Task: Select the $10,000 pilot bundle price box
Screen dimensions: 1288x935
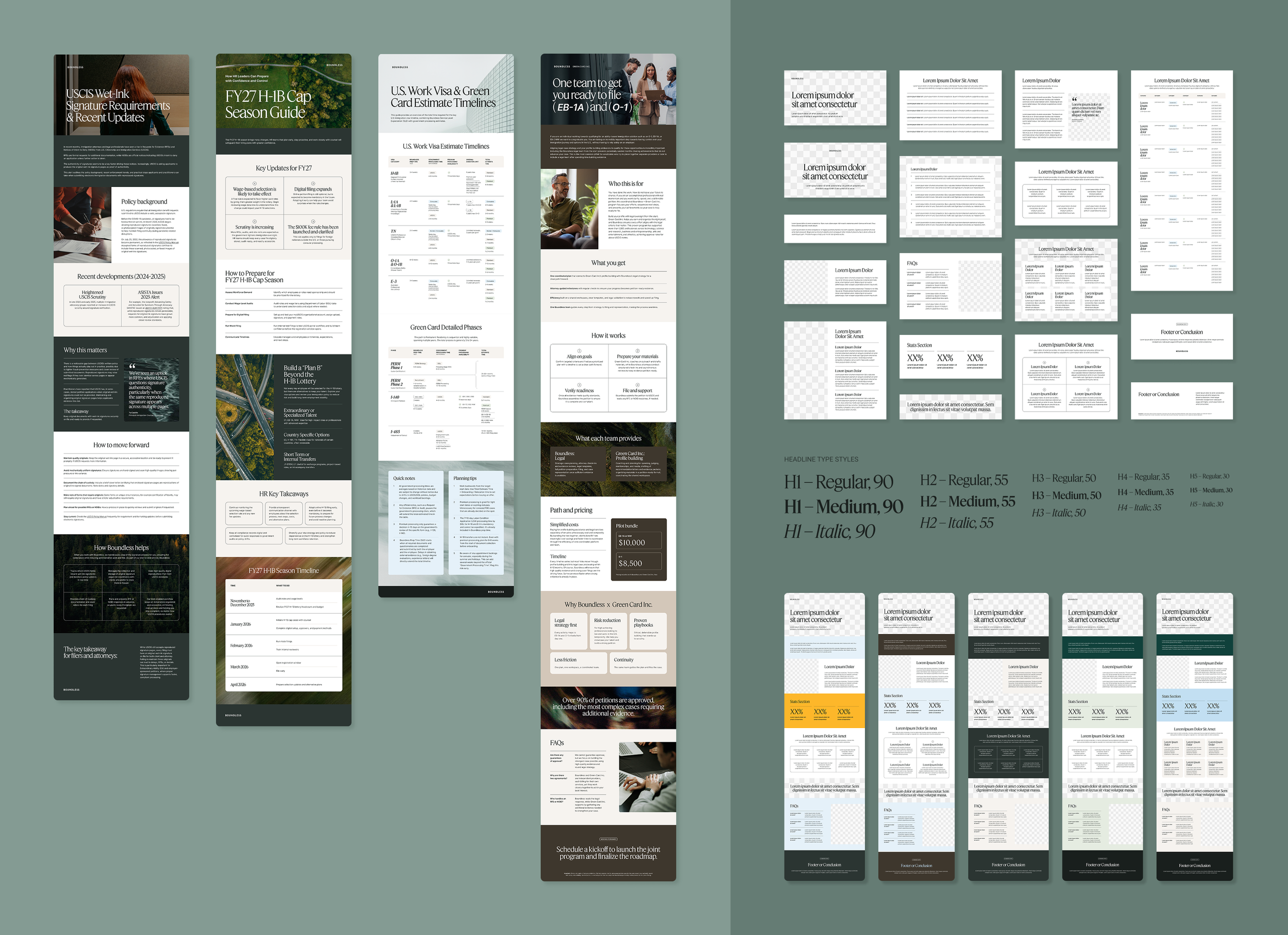Action: pos(638,541)
